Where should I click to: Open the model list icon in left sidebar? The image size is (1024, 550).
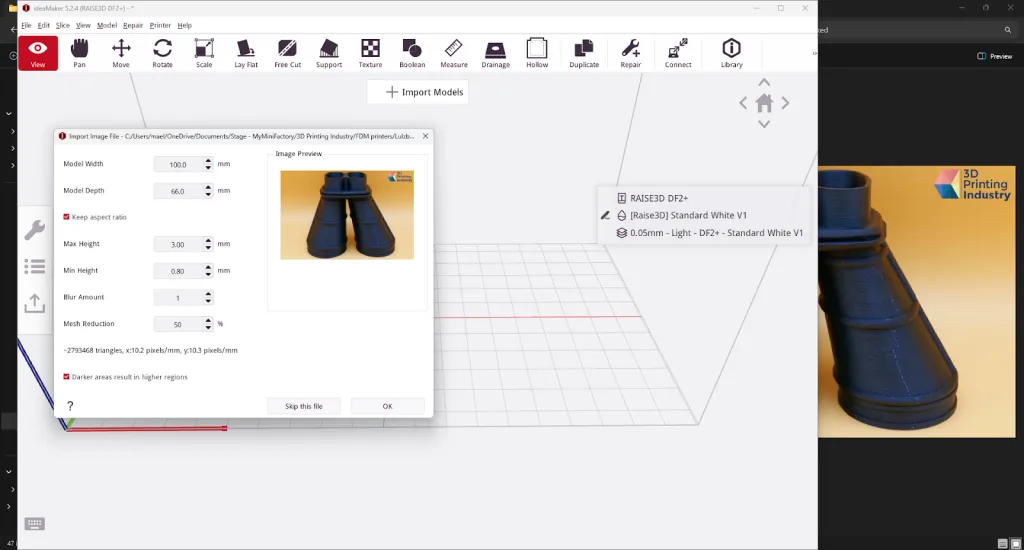(35, 266)
